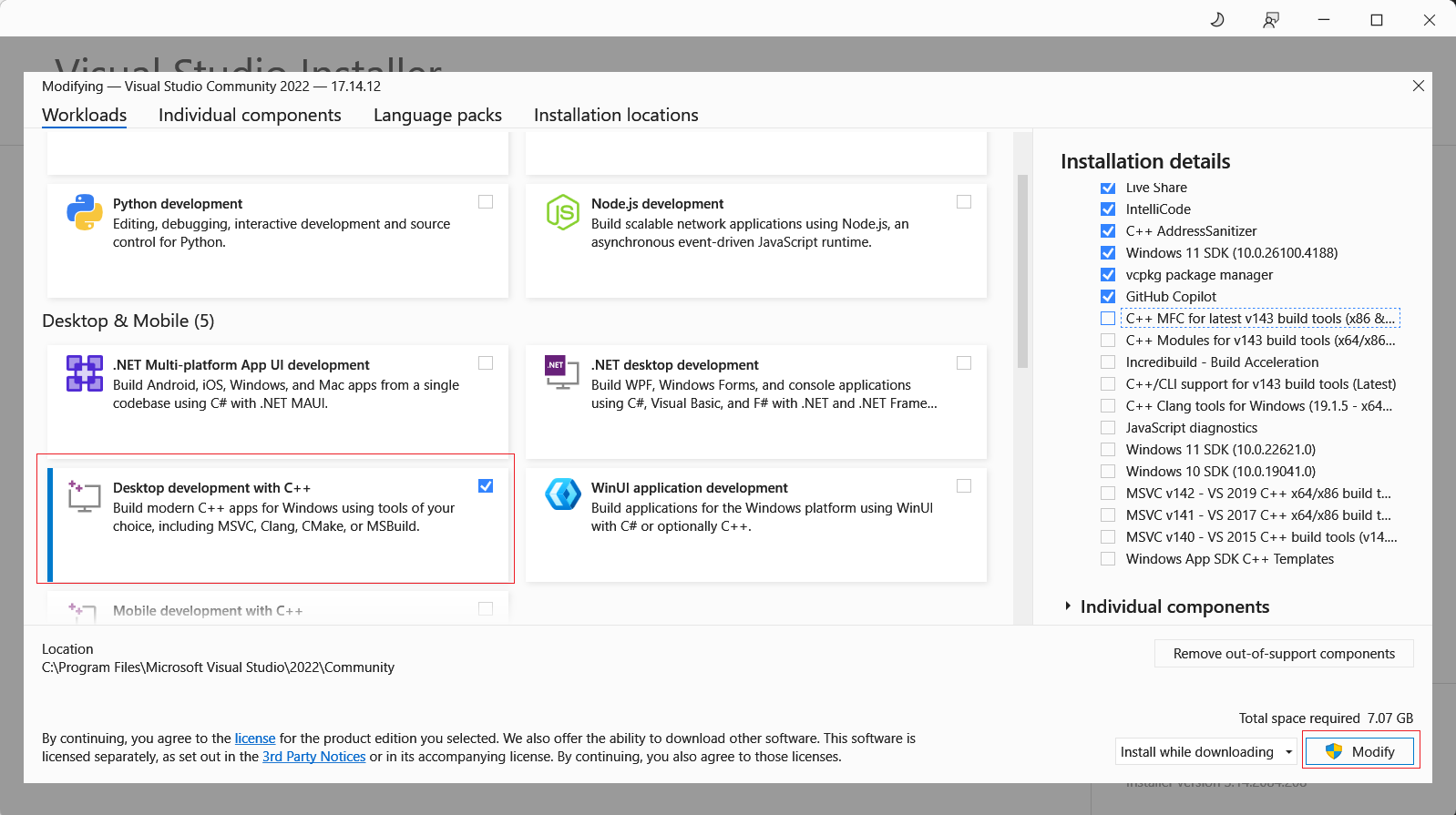Open Install while downloading dropdown arrow
This screenshot has width=1456, height=815.
coord(1289,752)
